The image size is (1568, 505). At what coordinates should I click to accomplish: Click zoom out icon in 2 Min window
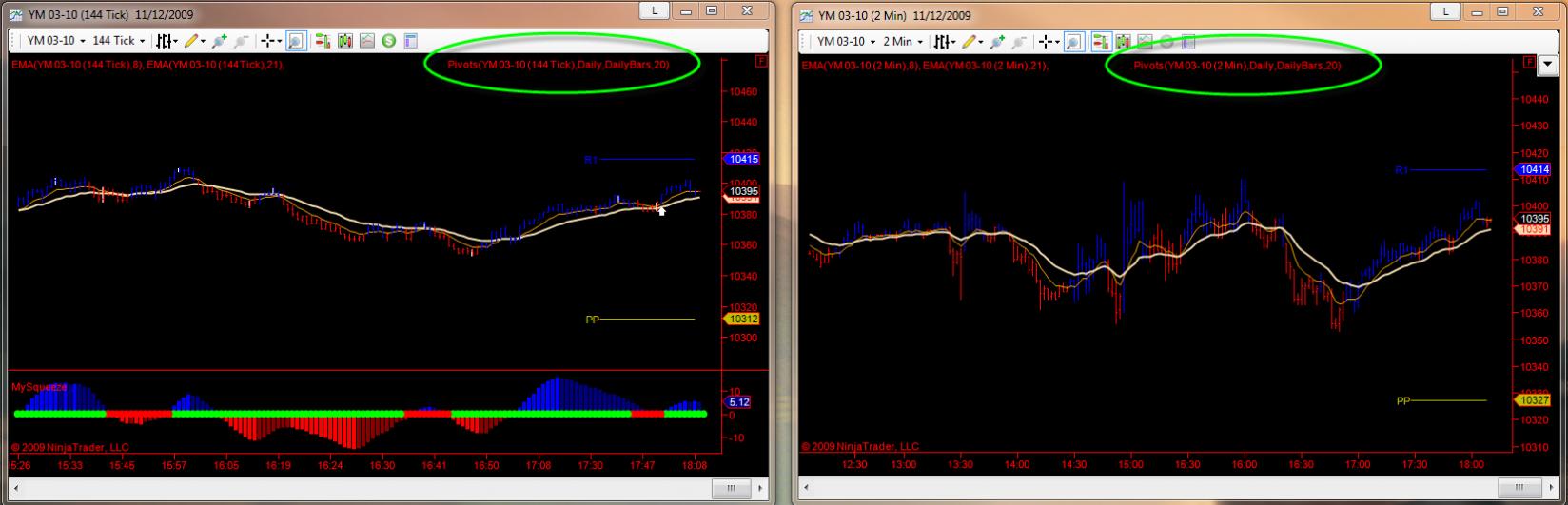[1018, 42]
